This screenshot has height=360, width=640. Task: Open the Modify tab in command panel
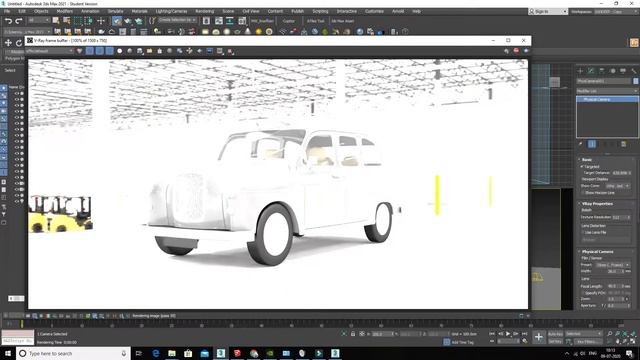click(x=591, y=71)
